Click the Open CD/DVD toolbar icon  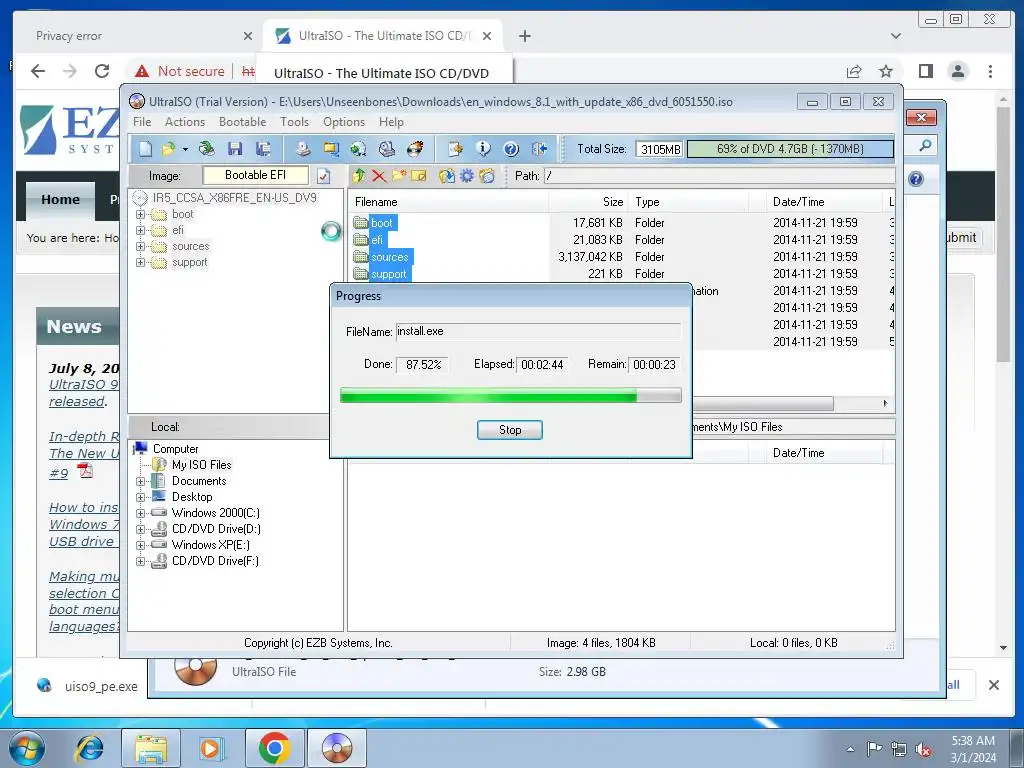[x=206, y=149]
